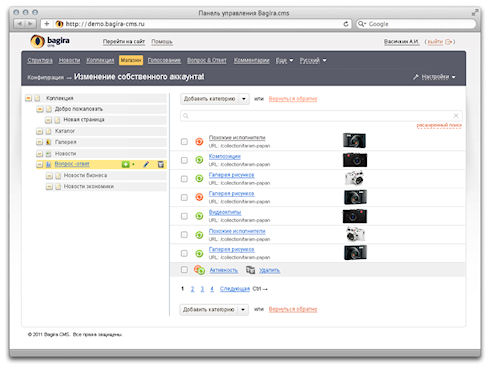
Task: Clear the search field with the x icon
Action: pos(456,116)
